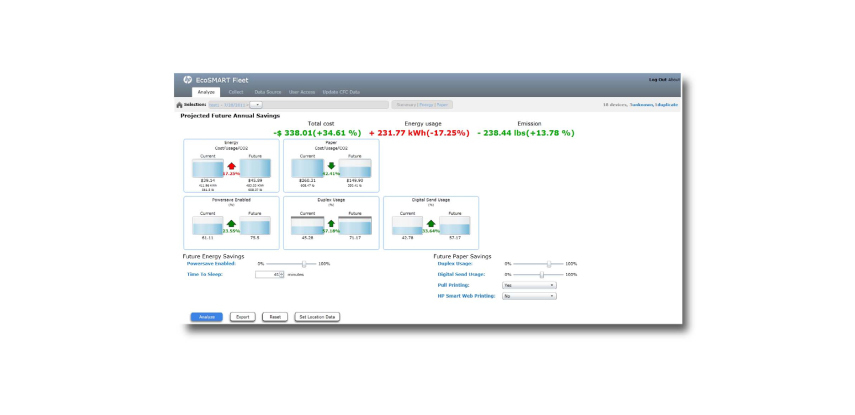Click green down arrow in Paper panel

click(x=330, y=168)
